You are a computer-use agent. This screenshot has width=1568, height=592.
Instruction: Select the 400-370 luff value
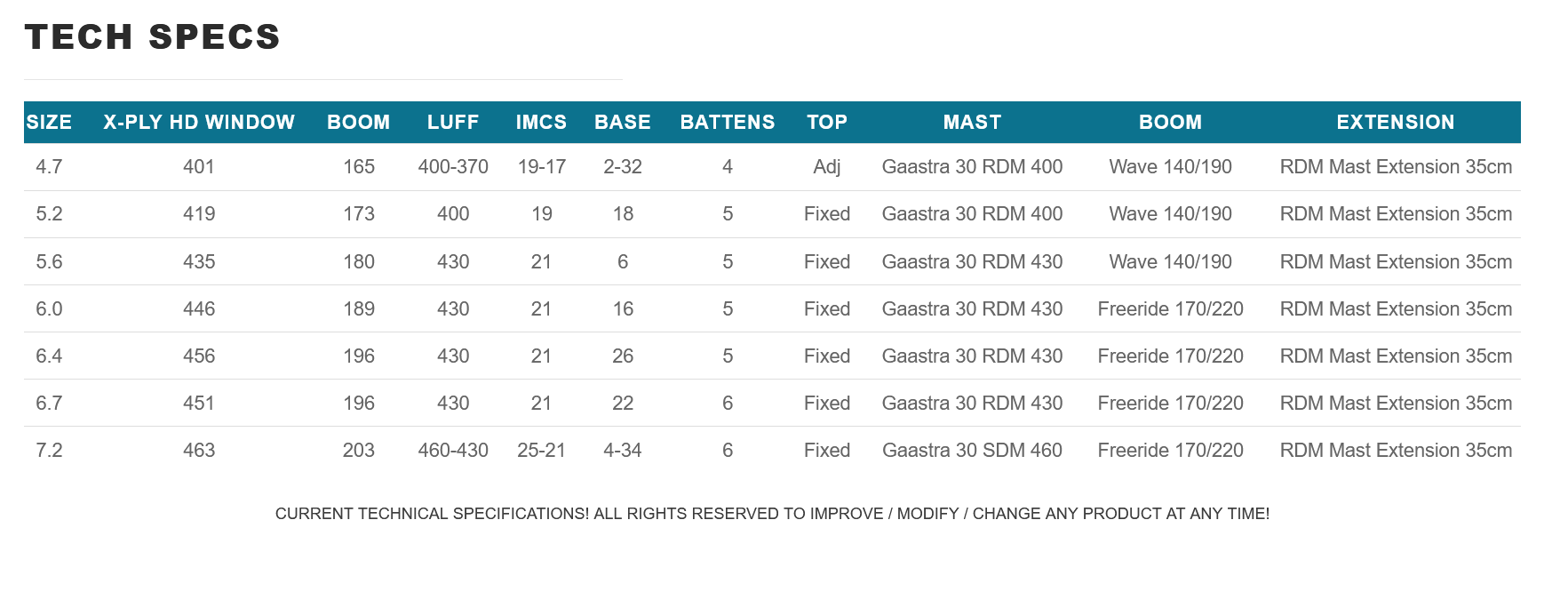click(x=453, y=167)
